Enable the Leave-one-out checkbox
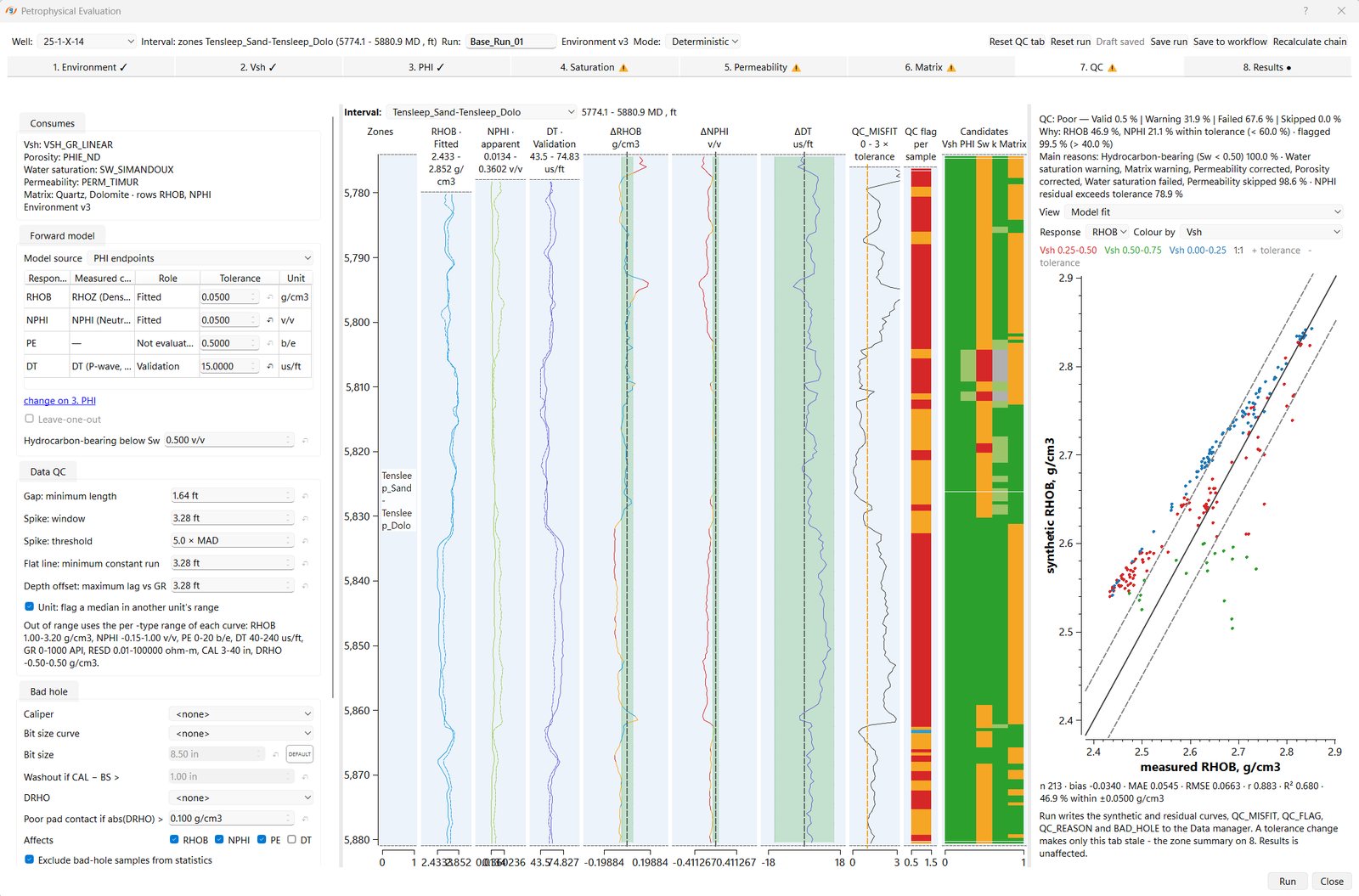Screen dimensions: 1359x896 (x=29, y=419)
